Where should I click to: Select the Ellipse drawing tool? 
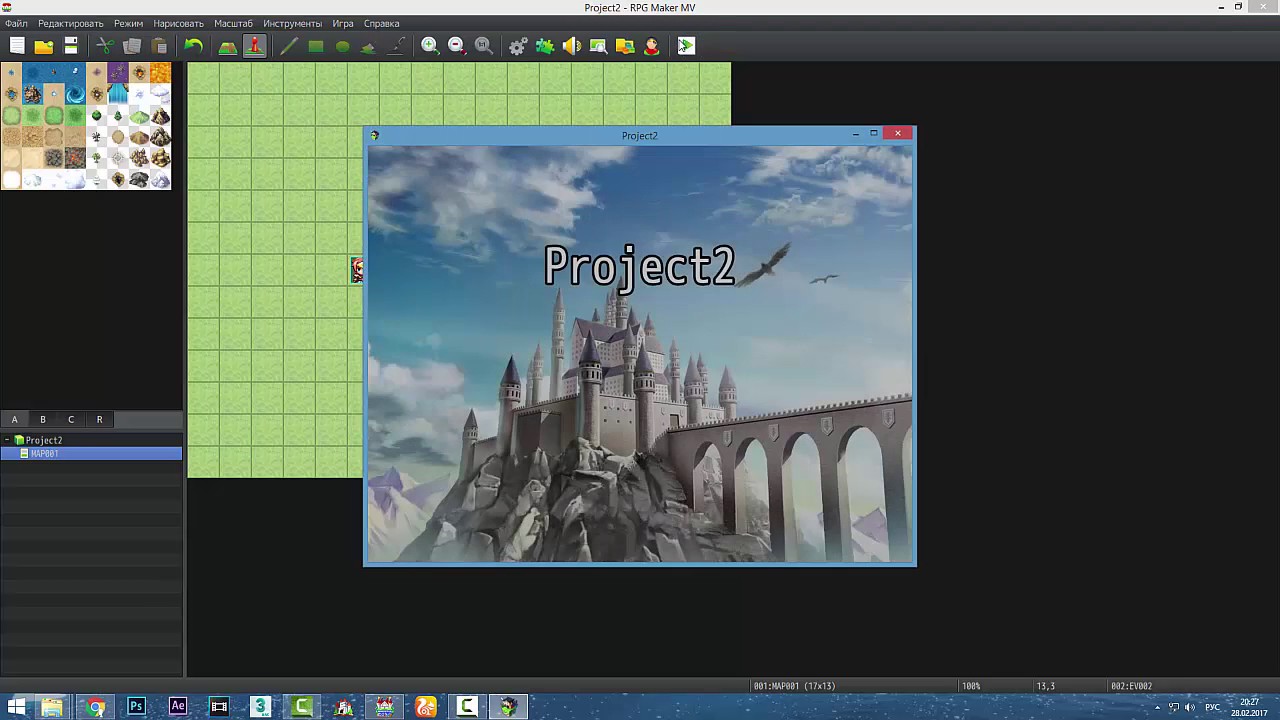pos(343,46)
